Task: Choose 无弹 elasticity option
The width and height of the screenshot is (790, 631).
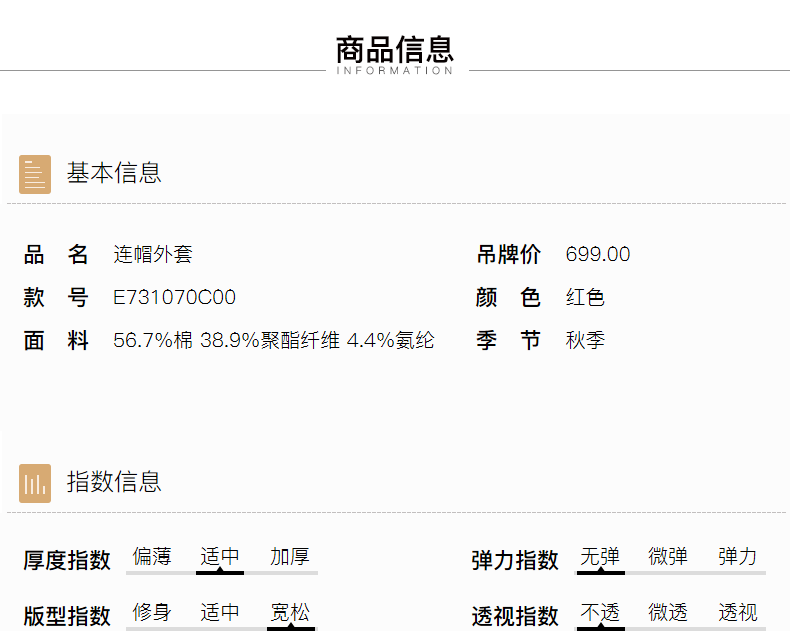Action: click(x=600, y=556)
